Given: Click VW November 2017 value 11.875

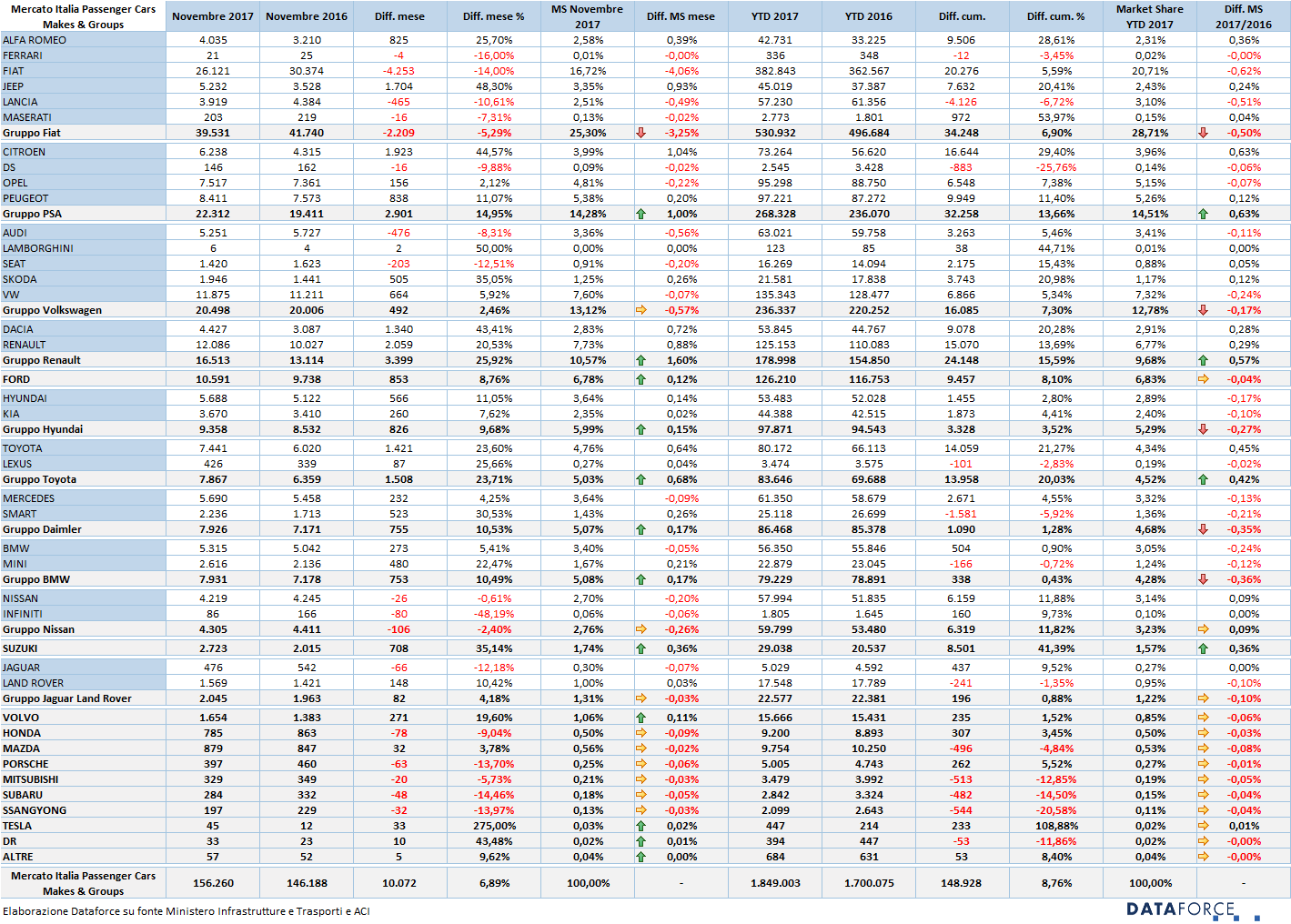Looking at the screenshot, I should point(213,295).
